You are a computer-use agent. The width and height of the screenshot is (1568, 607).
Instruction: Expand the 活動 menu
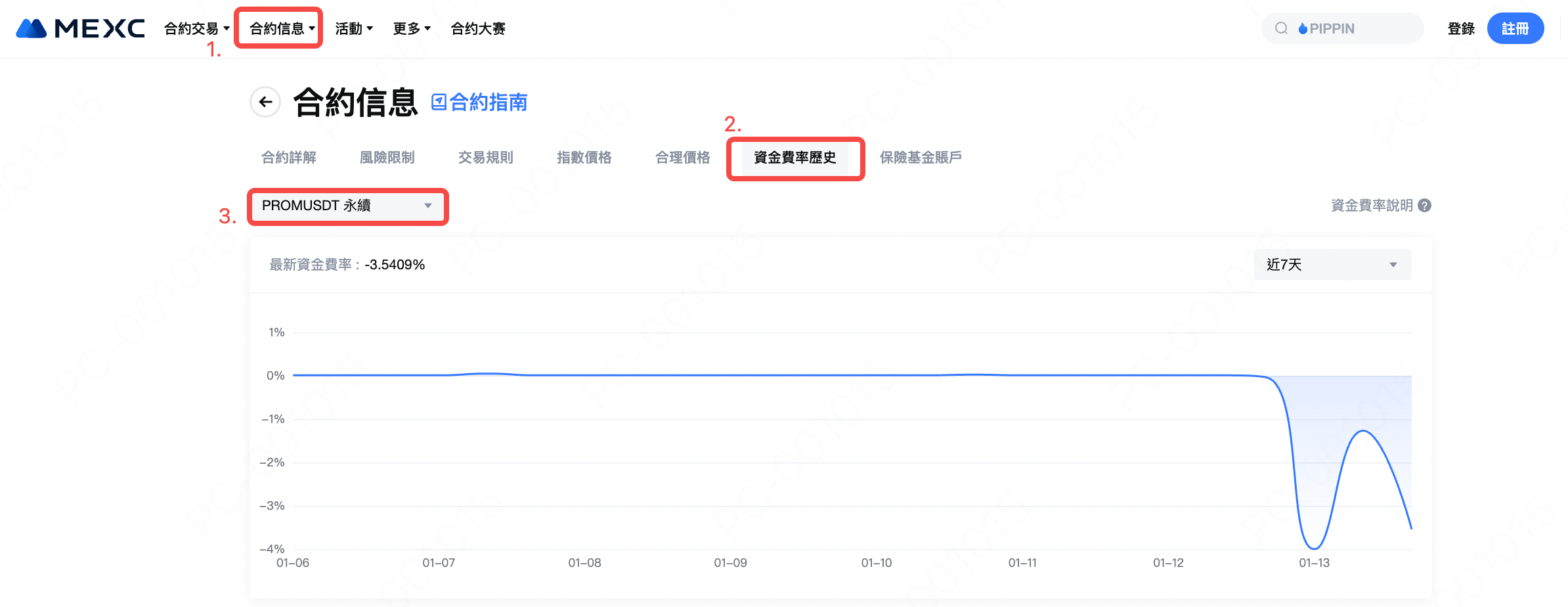point(353,28)
